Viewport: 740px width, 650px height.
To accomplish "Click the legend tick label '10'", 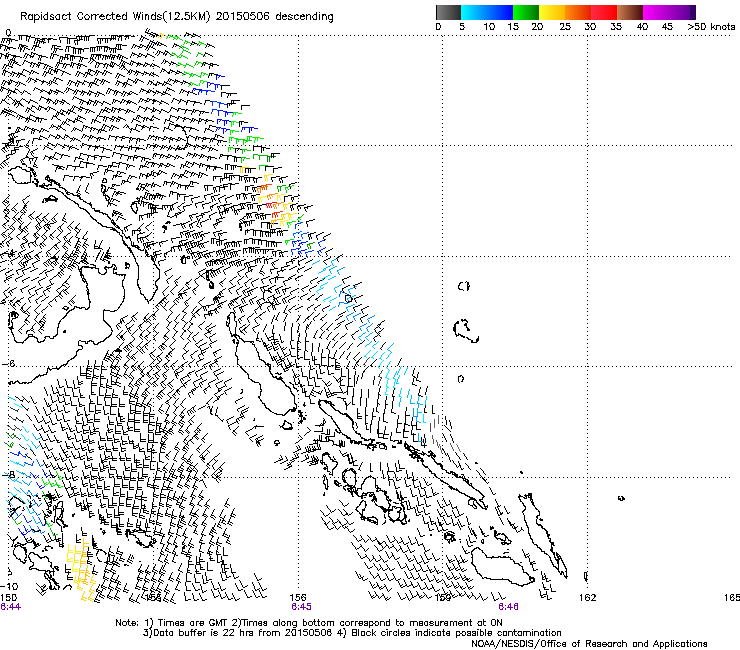I will (489, 27).
